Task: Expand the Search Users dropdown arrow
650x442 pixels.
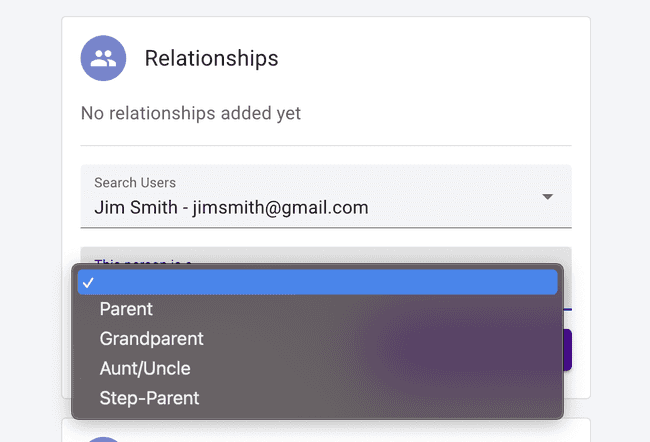Action: 548,197
